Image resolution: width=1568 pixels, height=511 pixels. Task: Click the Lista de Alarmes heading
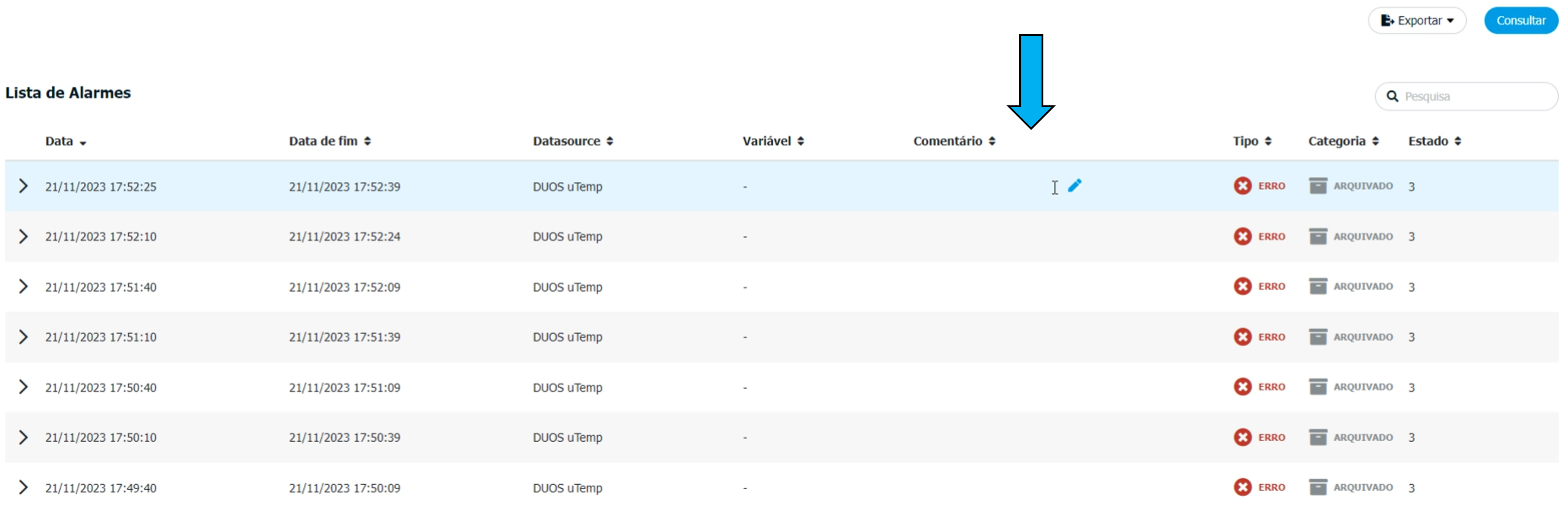(x=68, y=92)
